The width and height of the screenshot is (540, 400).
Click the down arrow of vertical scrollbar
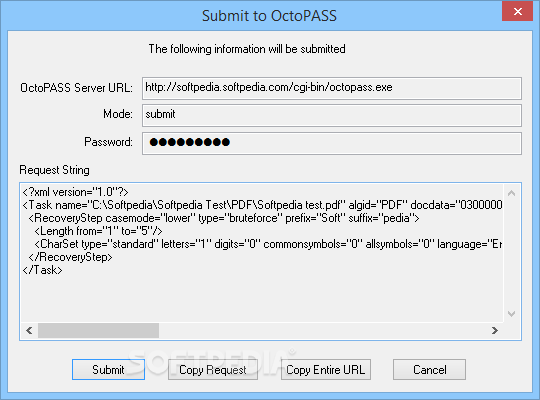pyautogui.click(x=511, y=314)
